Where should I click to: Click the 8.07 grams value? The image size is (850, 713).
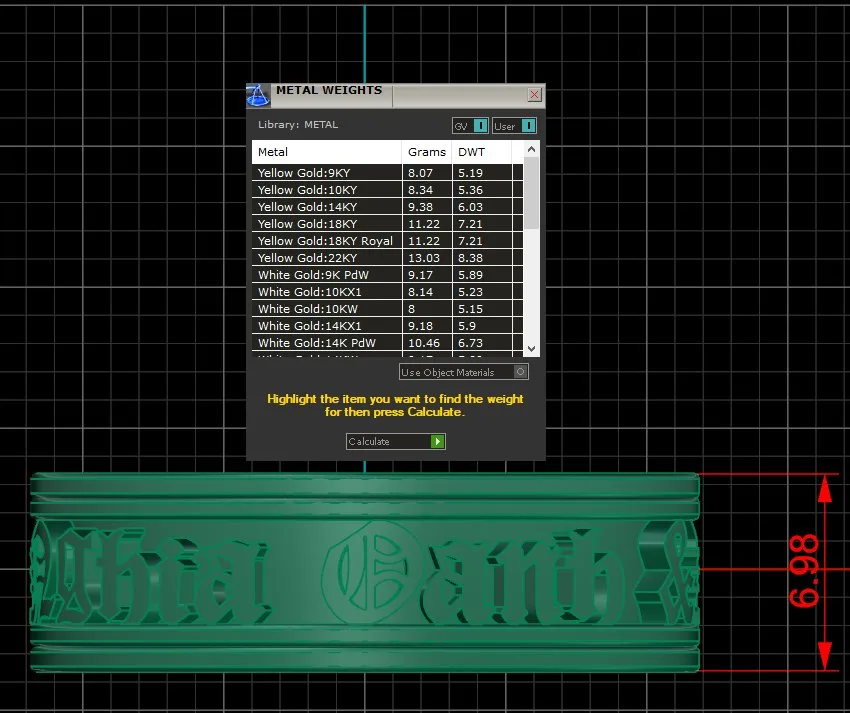coord(420,173)
